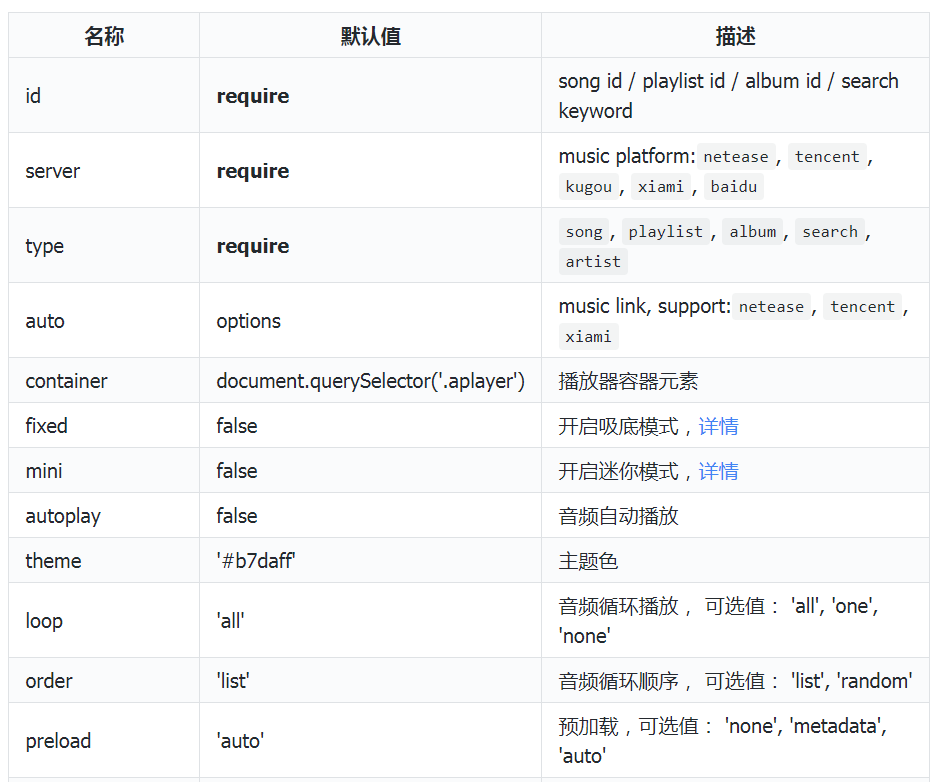Click the tencent tag in the auto row

tap(862, 307)
